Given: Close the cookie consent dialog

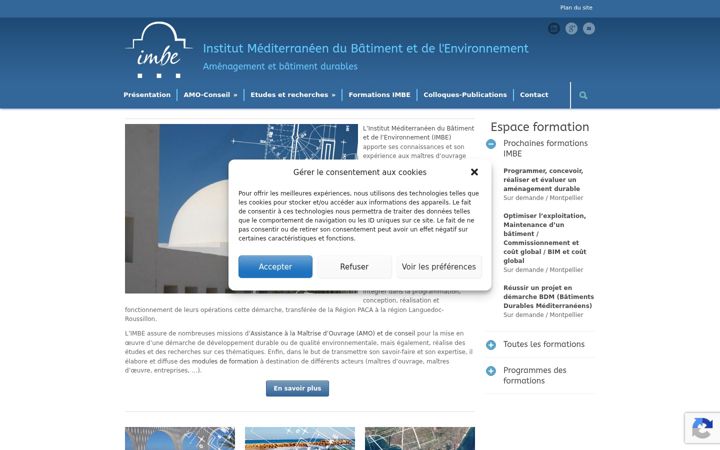Looking at the screenshot, I should coord(474,172).
